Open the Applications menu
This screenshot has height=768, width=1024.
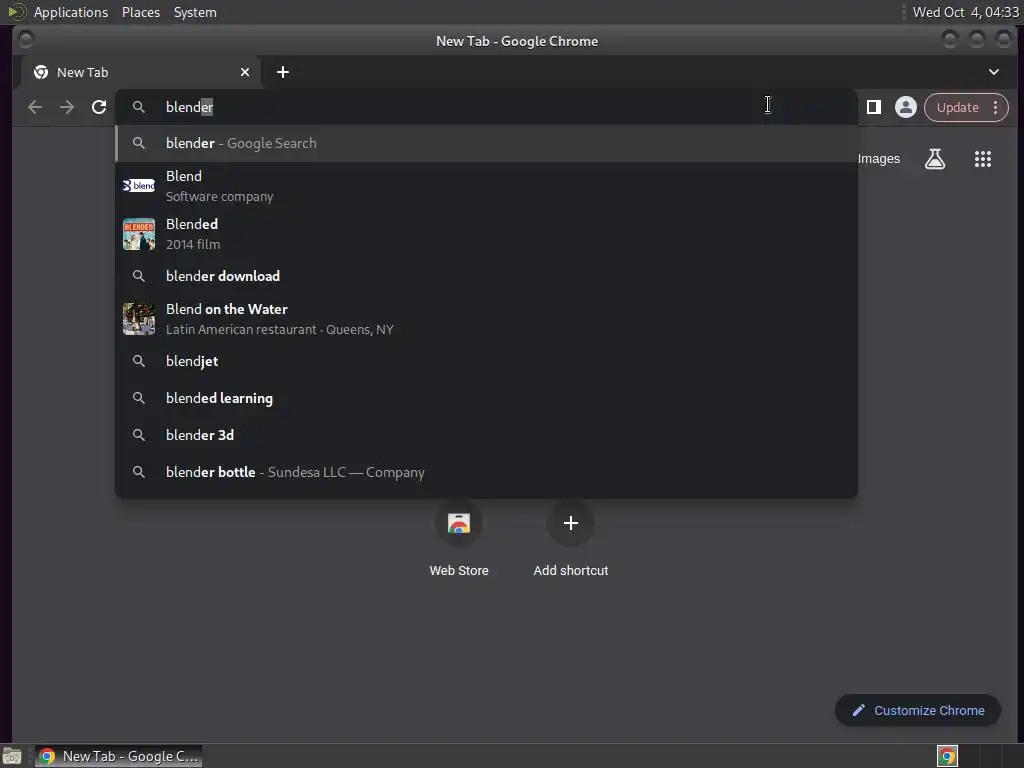coord(71,12)
